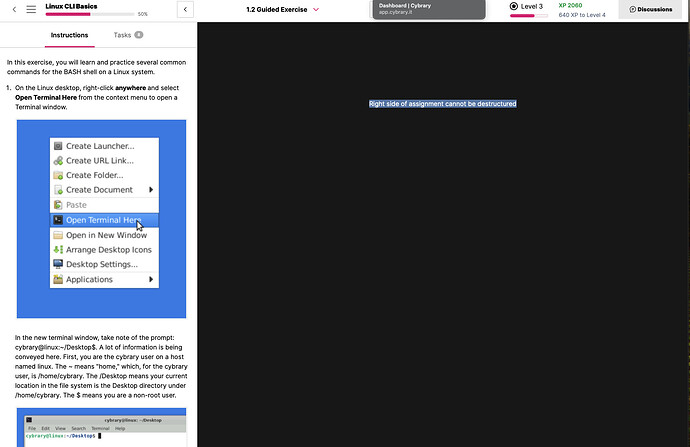690x447 pixels.
Task: Open the hamburger menu beside Linux CLI Basics
Action: tap(31, 9)
